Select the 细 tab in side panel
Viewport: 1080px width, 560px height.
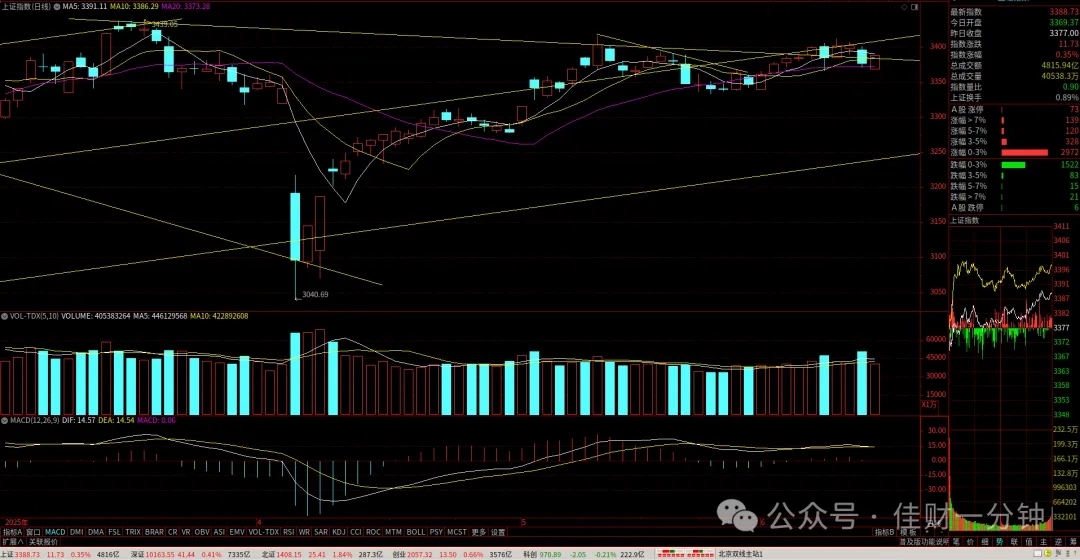(985, 542)
